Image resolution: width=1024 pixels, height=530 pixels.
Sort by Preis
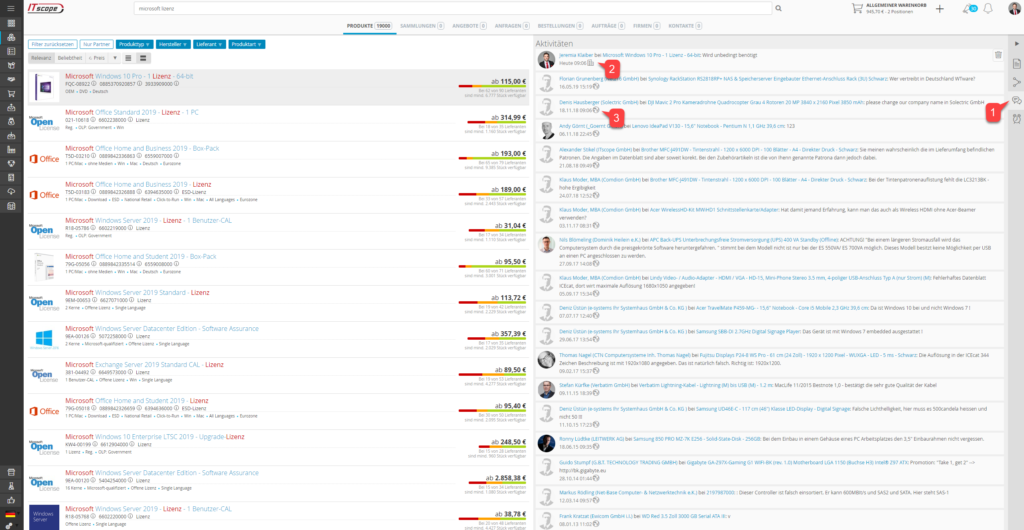[97, 58]
